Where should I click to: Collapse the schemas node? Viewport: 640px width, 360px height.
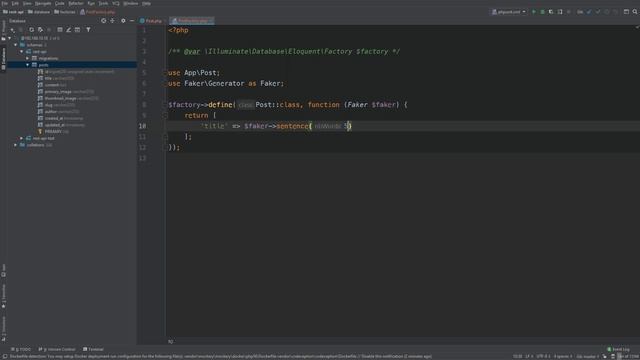(16, 45)
